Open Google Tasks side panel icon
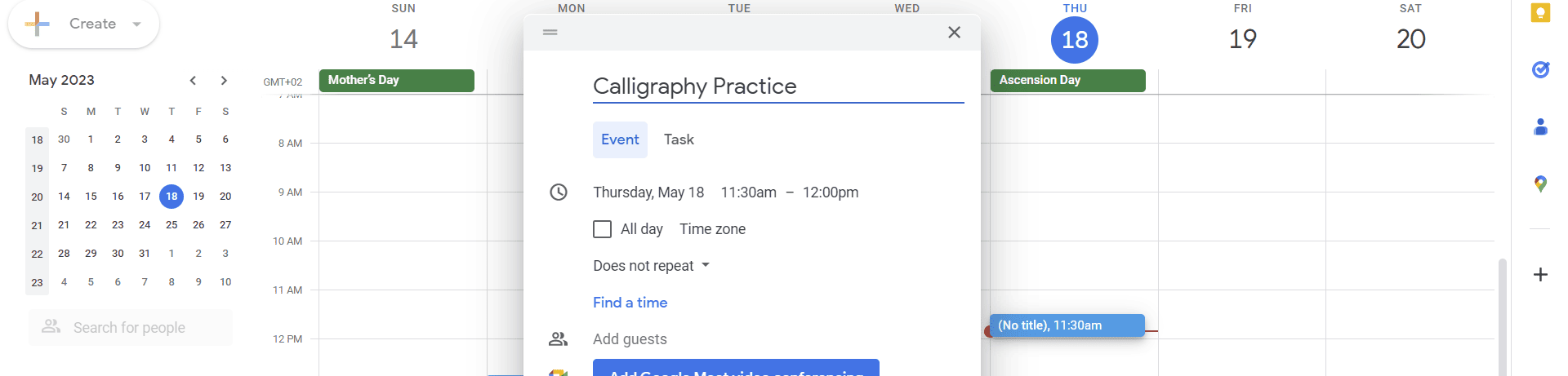The height and width of the screenshot is (376, 1568). pos(1540,70)
